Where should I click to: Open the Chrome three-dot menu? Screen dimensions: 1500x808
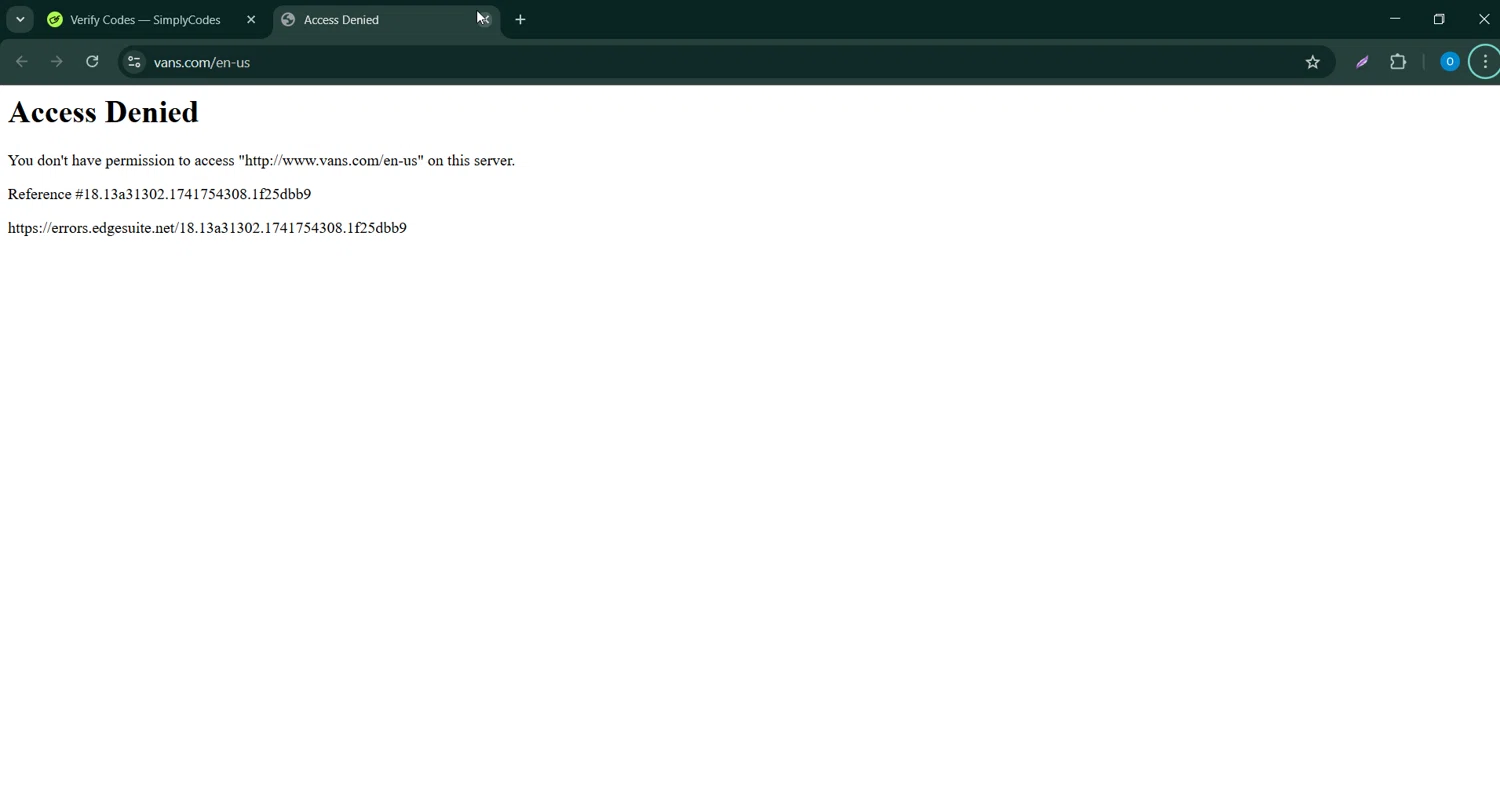tap(1485, 62)
